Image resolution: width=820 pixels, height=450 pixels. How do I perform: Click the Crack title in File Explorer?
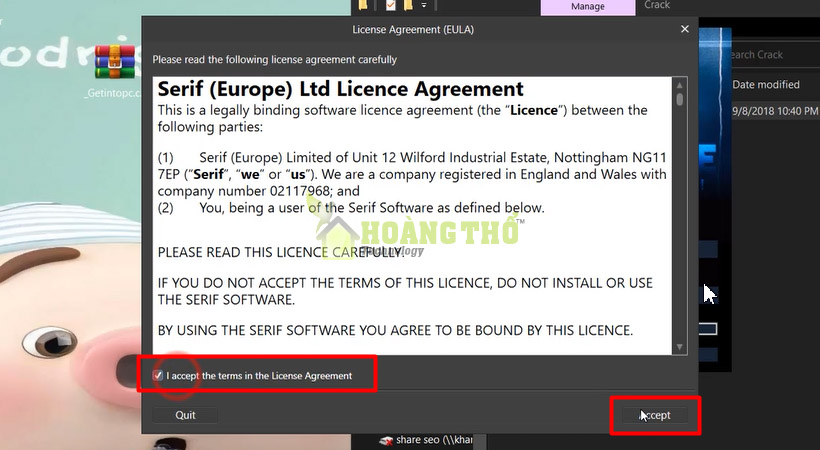click(x=657, y=5)
